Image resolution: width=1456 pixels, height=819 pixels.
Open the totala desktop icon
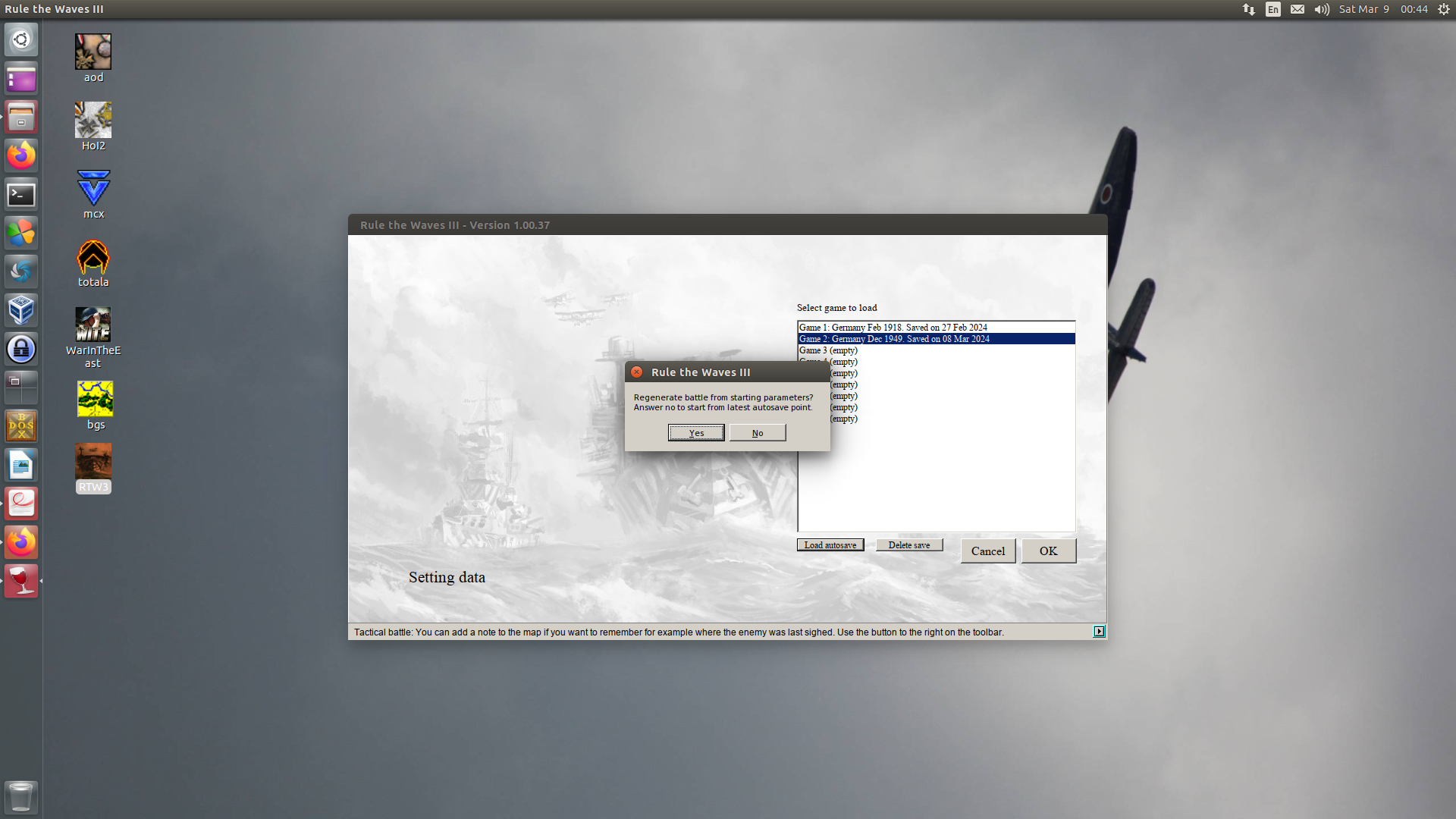93,263
